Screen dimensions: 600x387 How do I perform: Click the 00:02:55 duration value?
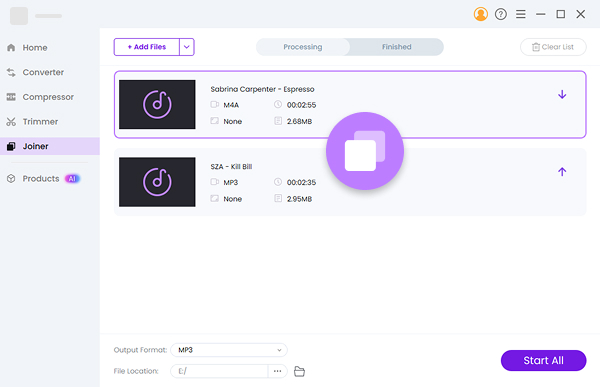302,105
